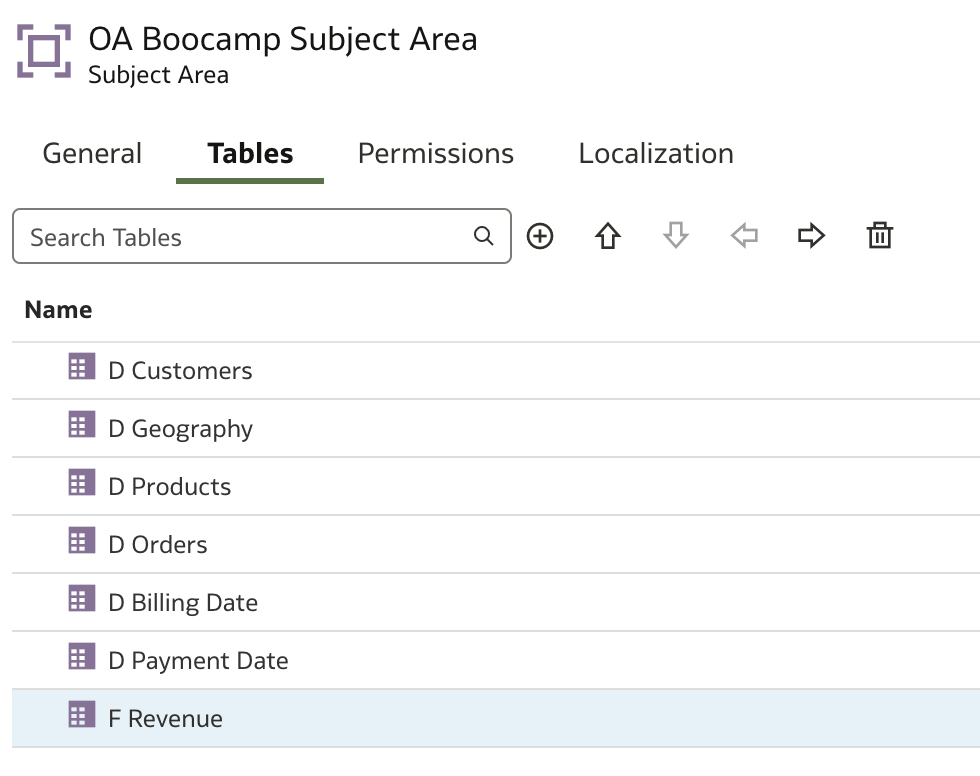980x776 pixels.
Task: Click the Add Table plus icon
Action: click(x=540, y=236)
